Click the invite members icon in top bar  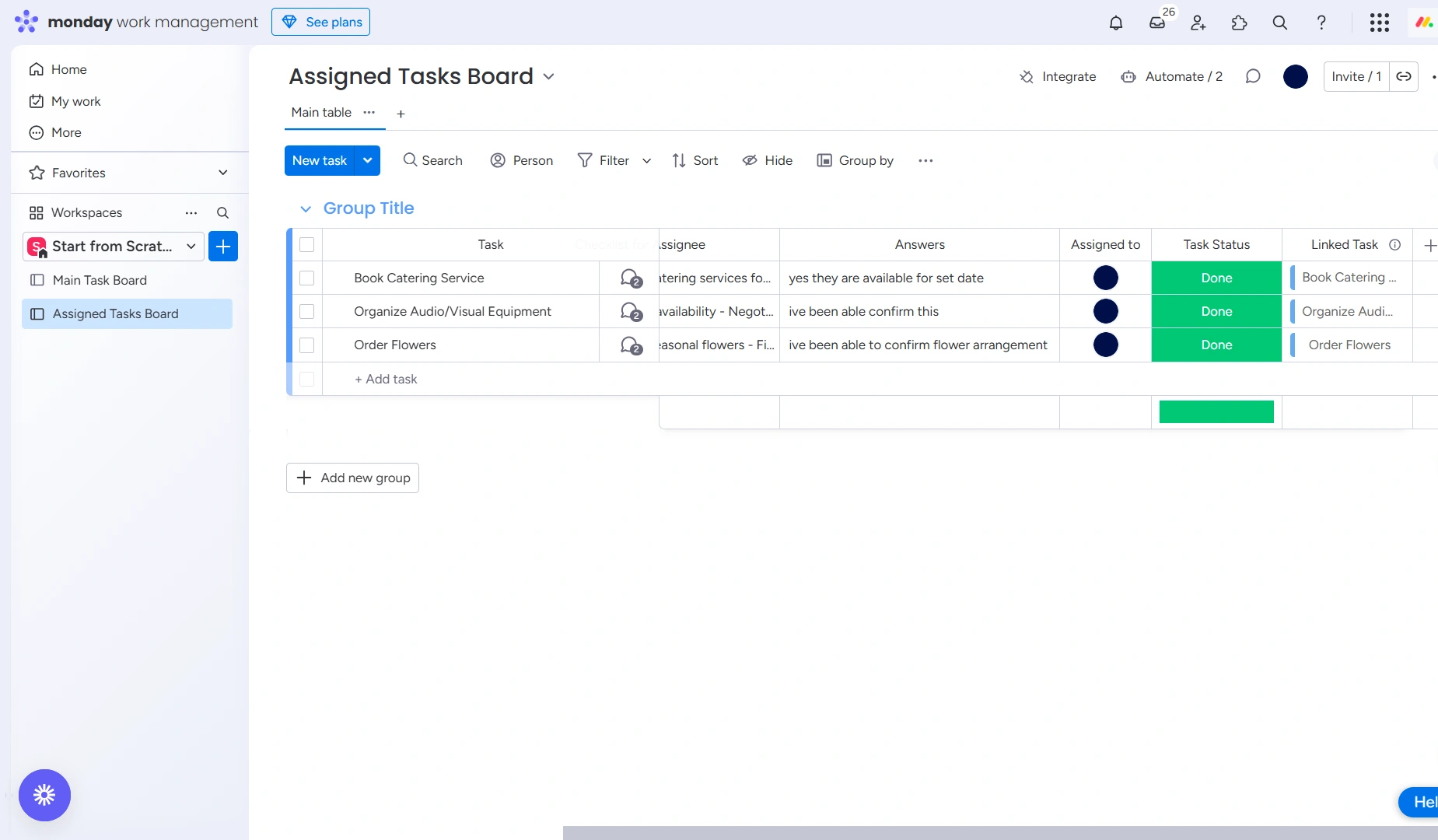1198,23
